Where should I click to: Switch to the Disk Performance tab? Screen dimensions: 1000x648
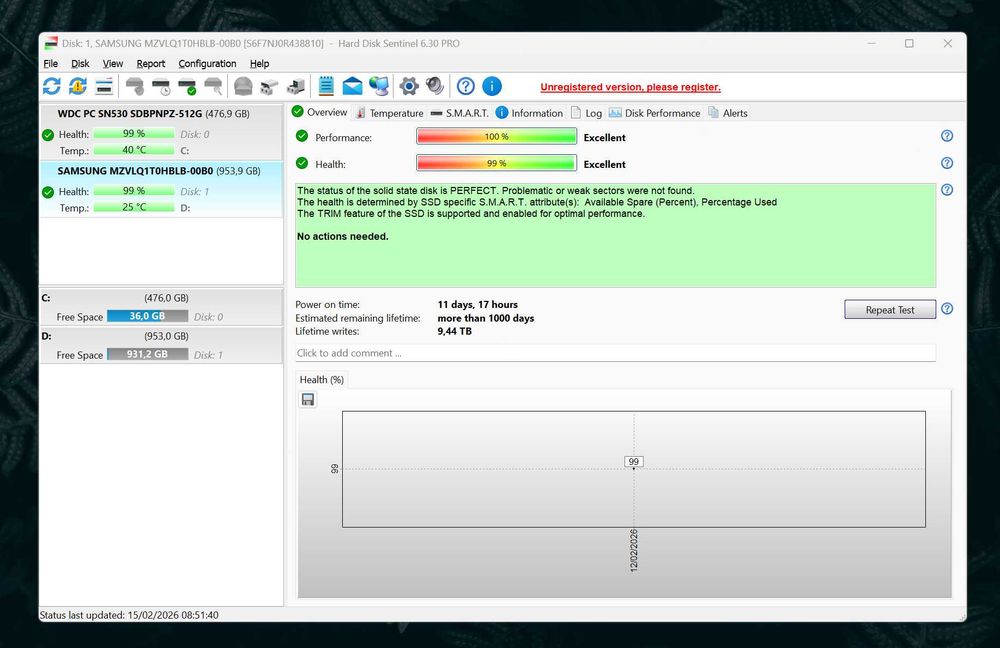[x=654, y=113]
